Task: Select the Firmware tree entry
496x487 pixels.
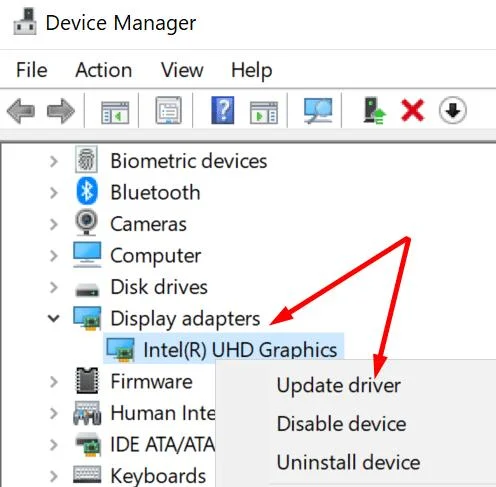Action: click(x=151, y=381)
